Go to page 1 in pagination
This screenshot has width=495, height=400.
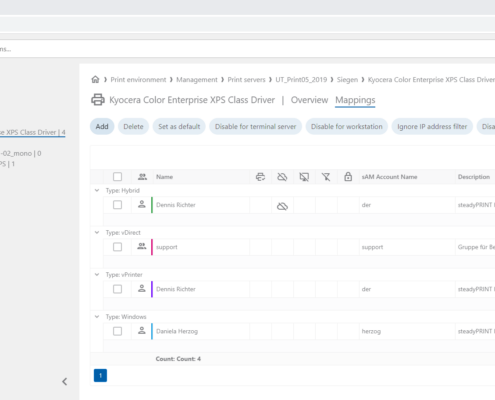(x=100, y=376)
